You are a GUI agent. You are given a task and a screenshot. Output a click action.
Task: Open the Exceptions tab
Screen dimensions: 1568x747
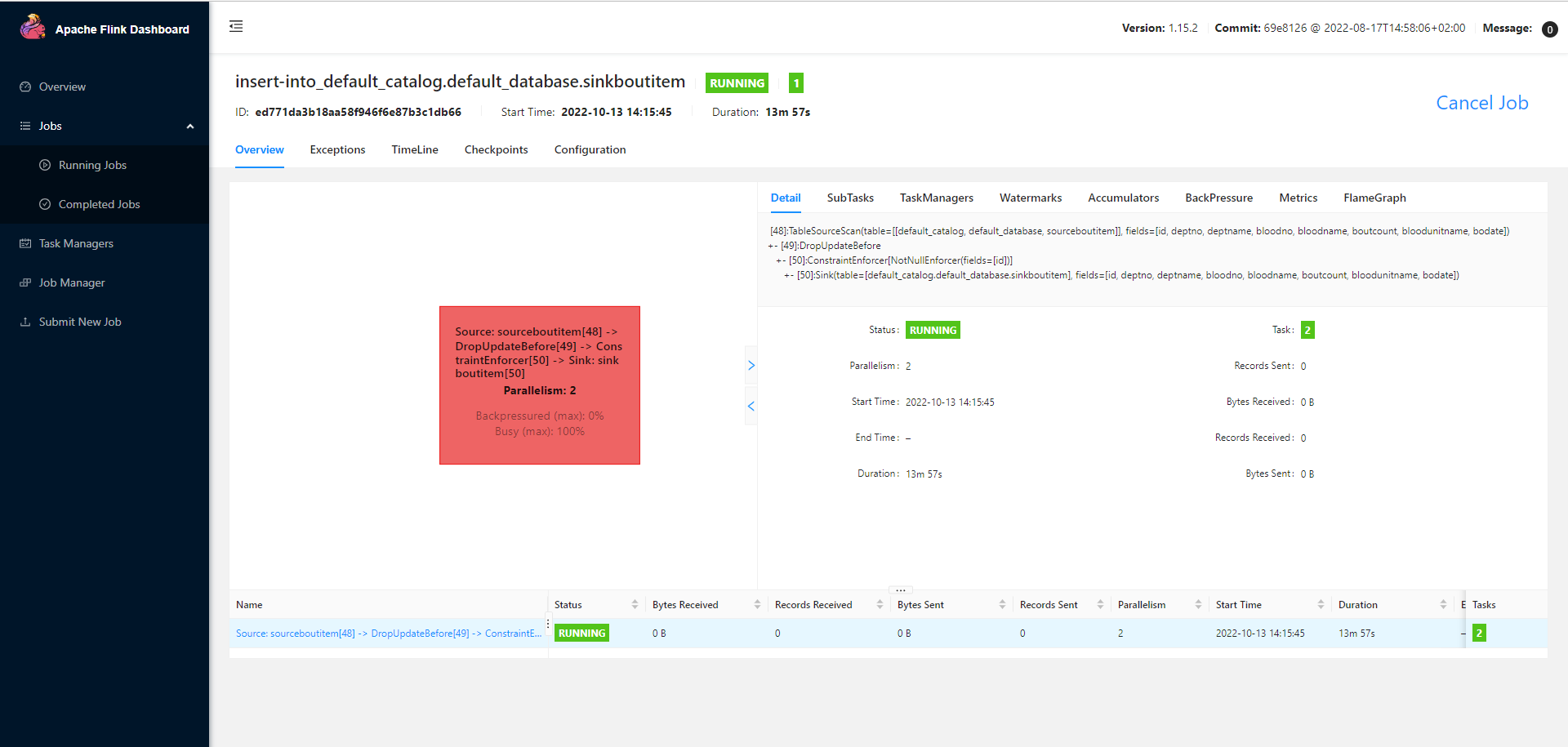point(337,149)
